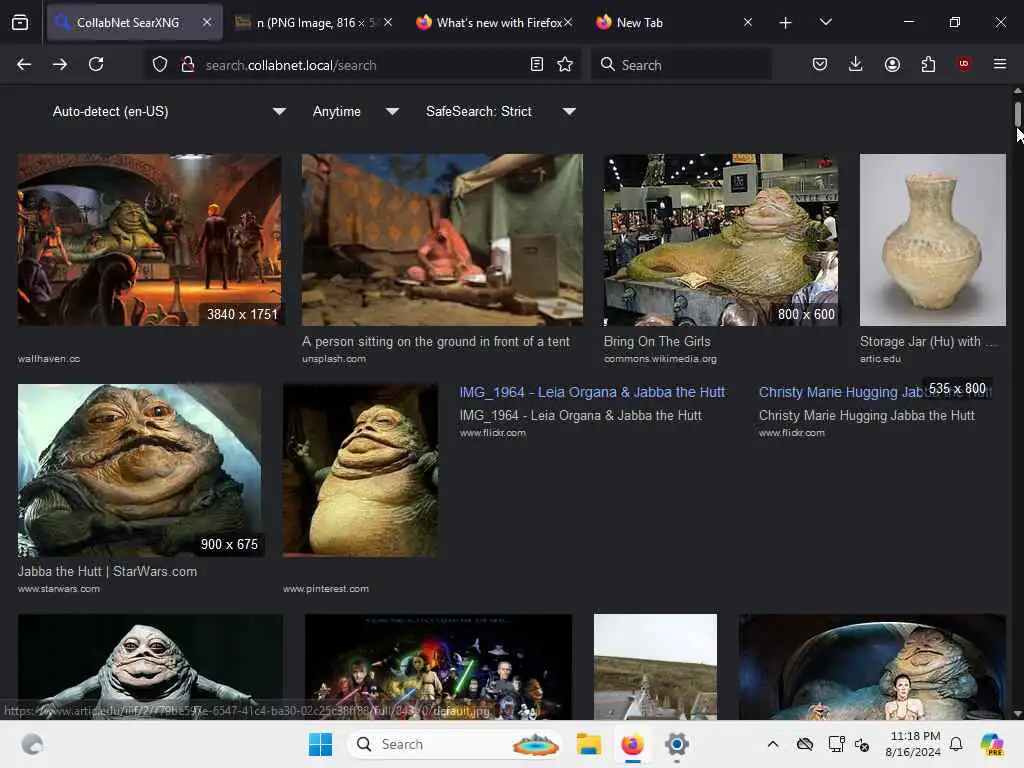
Task: Open the Anytime time range dropdown
Action: [x=356, y=112]
